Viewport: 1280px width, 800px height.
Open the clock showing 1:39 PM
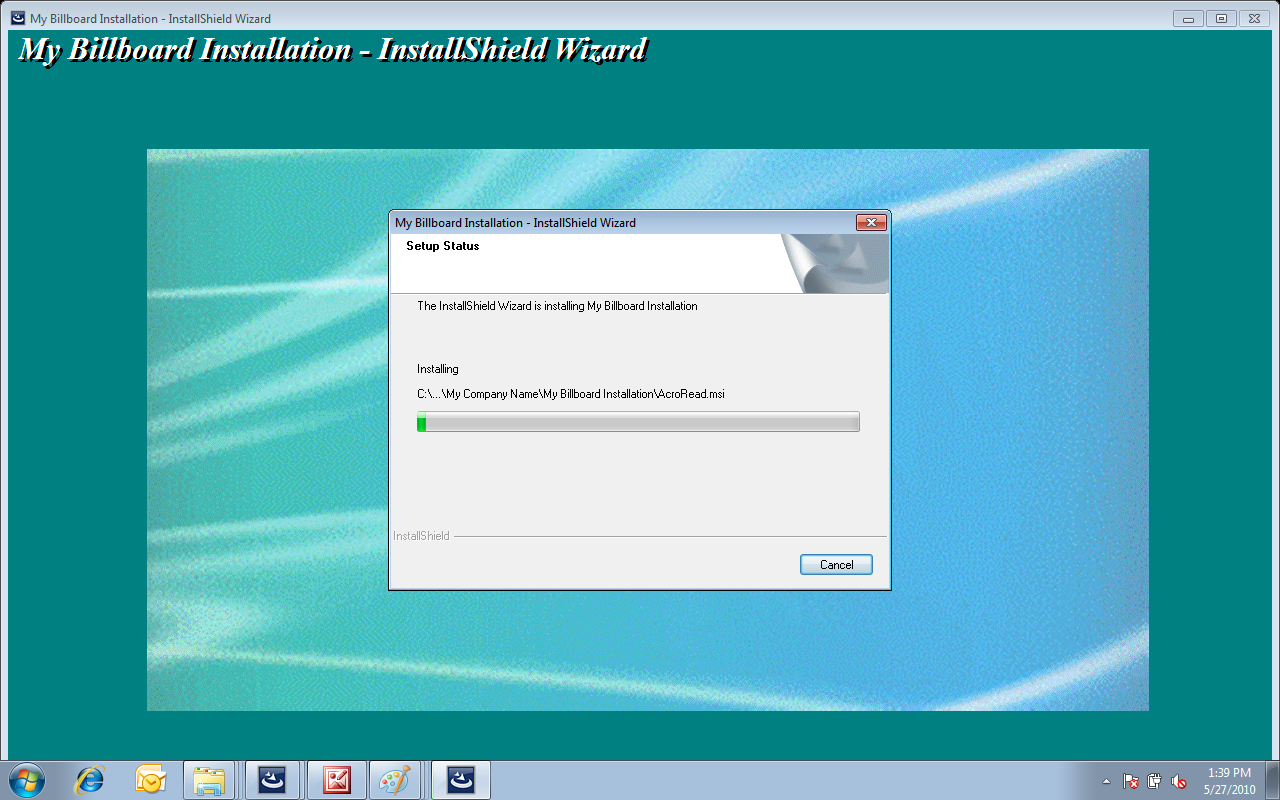click(1229, 780)
